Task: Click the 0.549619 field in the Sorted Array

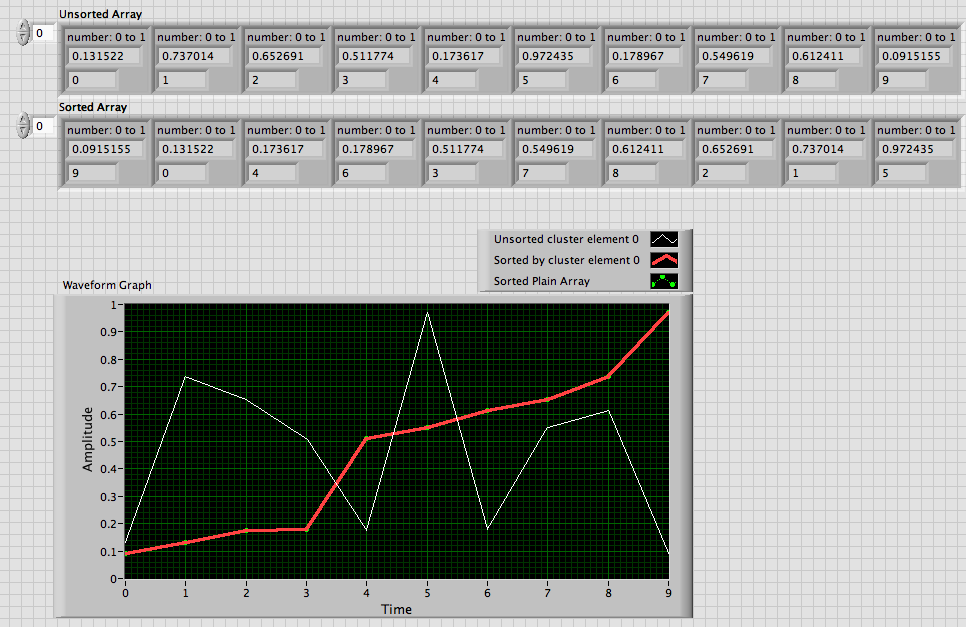Action: [x=554, y=149]
